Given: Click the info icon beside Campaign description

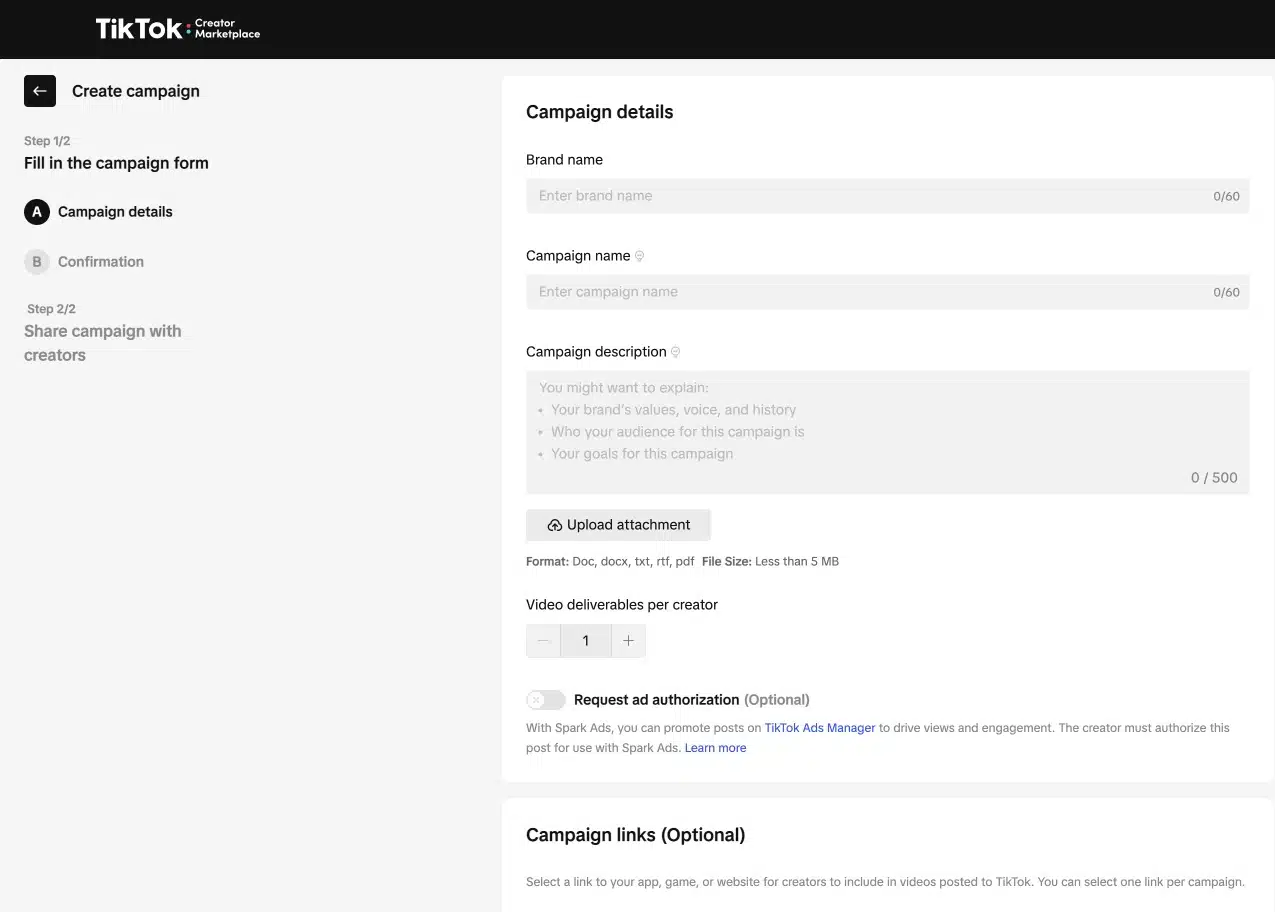Looking at the screenshot, I should pos(676,352).
